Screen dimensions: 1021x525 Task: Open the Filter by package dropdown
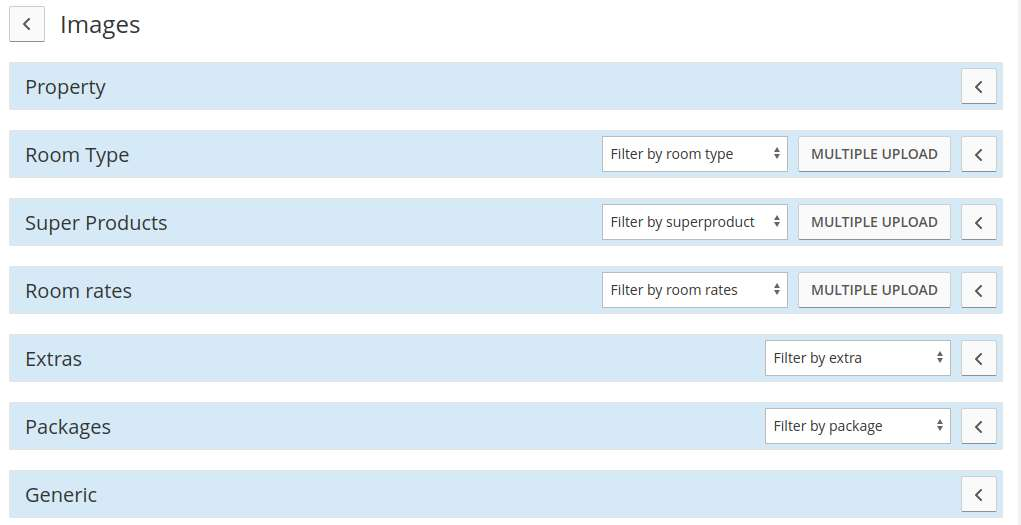857,426
